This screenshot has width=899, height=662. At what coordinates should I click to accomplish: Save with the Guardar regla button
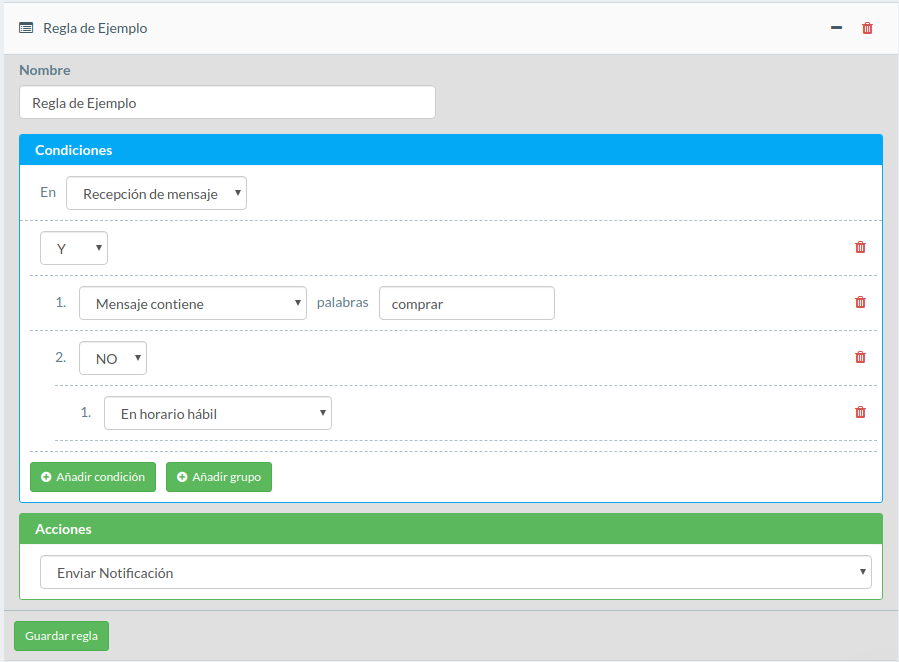(61, 636)
